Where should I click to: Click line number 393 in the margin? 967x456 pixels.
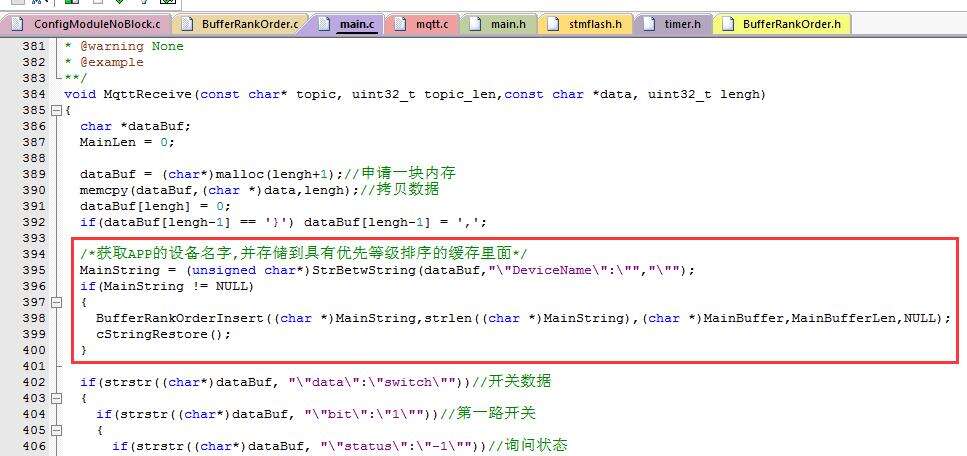[x=33, y=239]
